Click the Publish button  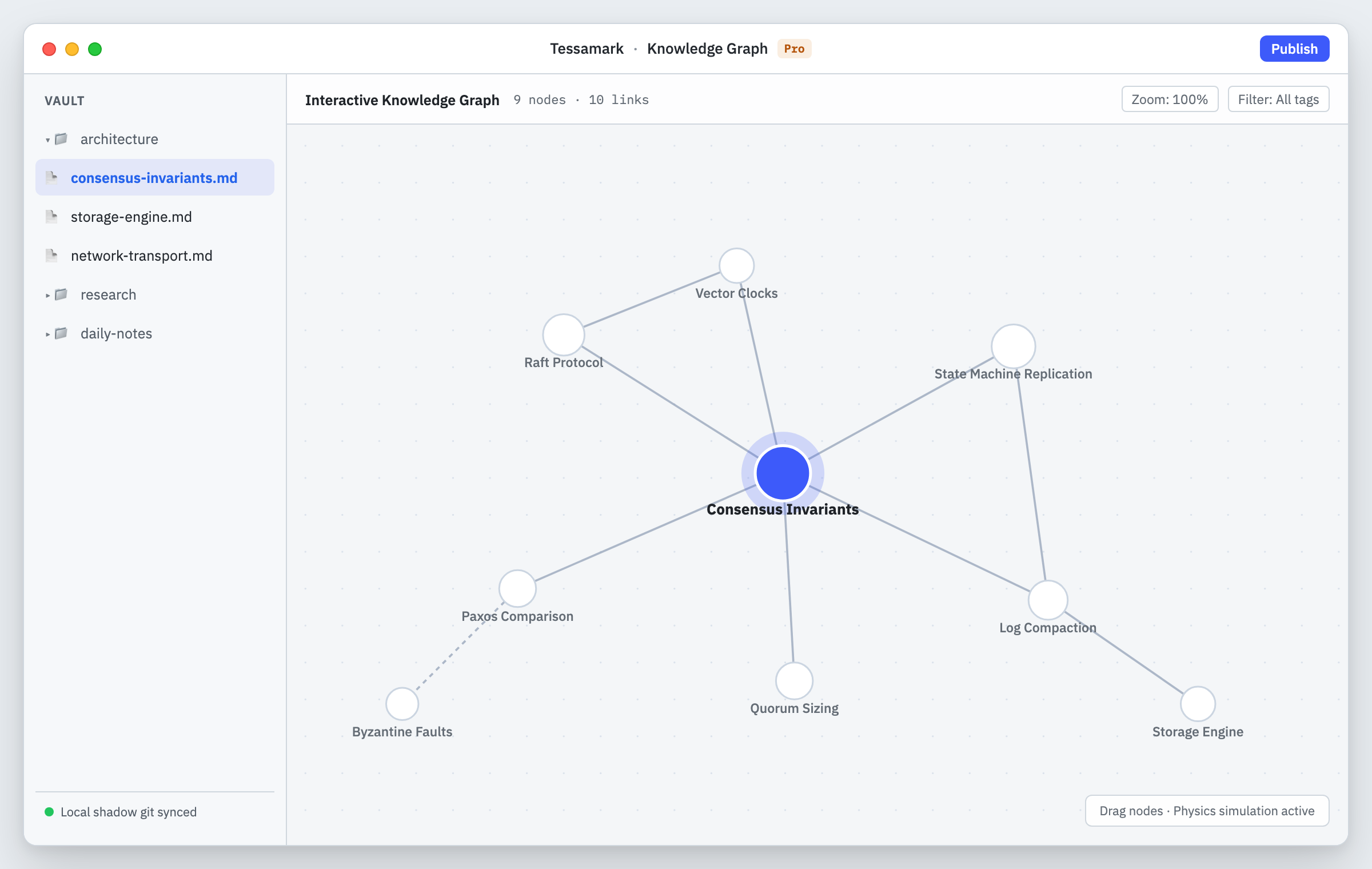[1294, 49]
